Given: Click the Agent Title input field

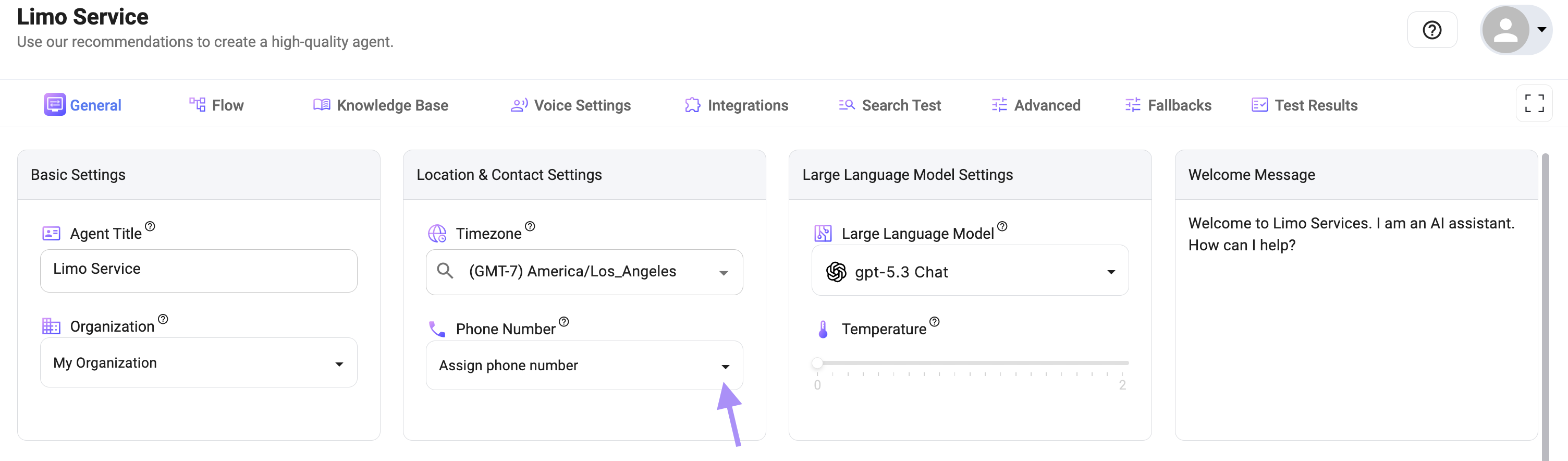Looking at the screenshot, I should point(199,270).
